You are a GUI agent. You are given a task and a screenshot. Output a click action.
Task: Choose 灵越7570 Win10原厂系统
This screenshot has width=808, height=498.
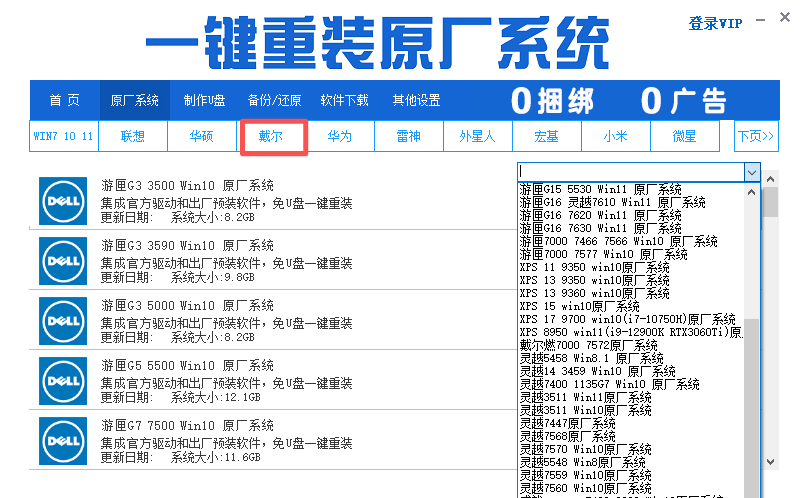pos(585,449)
